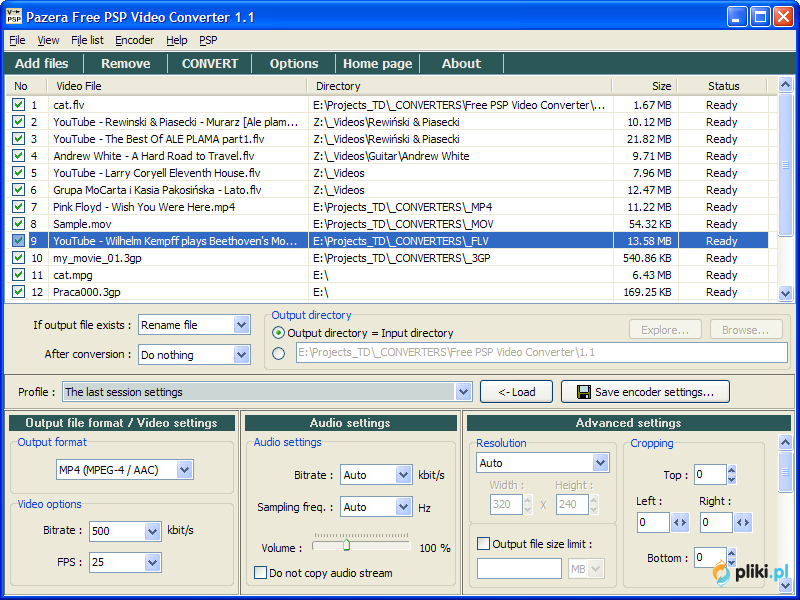This screenshot has height=600, width=800.
Task: Click the <- Load profile button
Action: (x=516, y=392)
